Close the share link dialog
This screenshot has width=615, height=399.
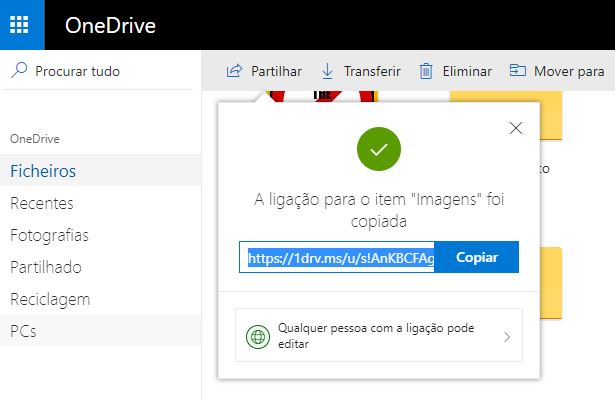pyautogui.click(x=516, y=128)
